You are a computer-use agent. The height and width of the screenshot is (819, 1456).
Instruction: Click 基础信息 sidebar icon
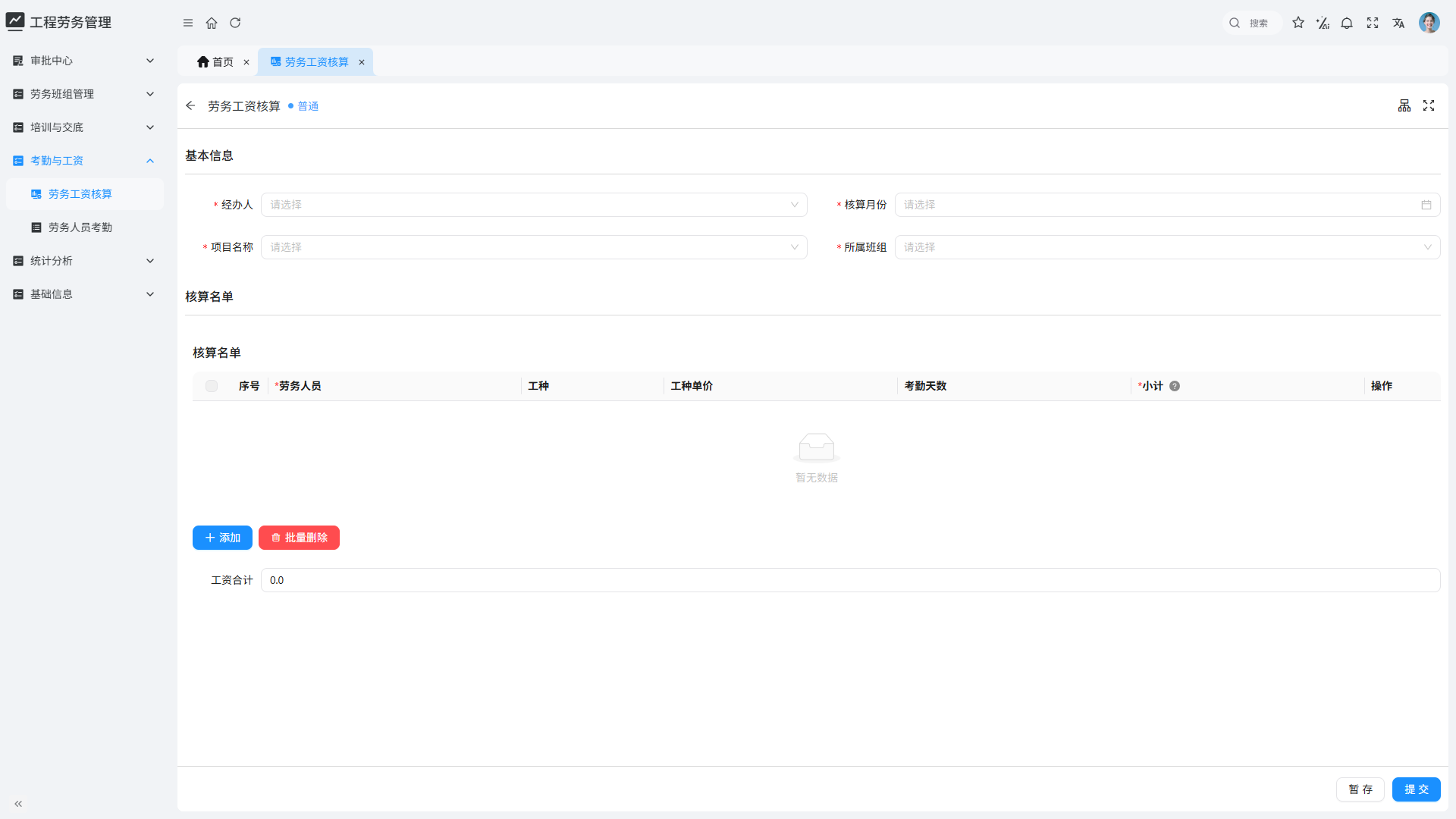point(18,294)
